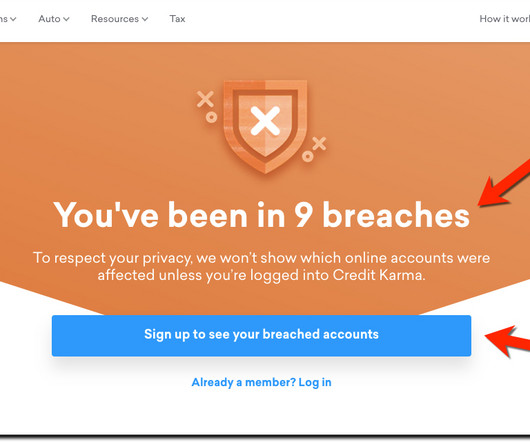
Task: Click the small circle right of shield
Action: click(x=307, y=156)
